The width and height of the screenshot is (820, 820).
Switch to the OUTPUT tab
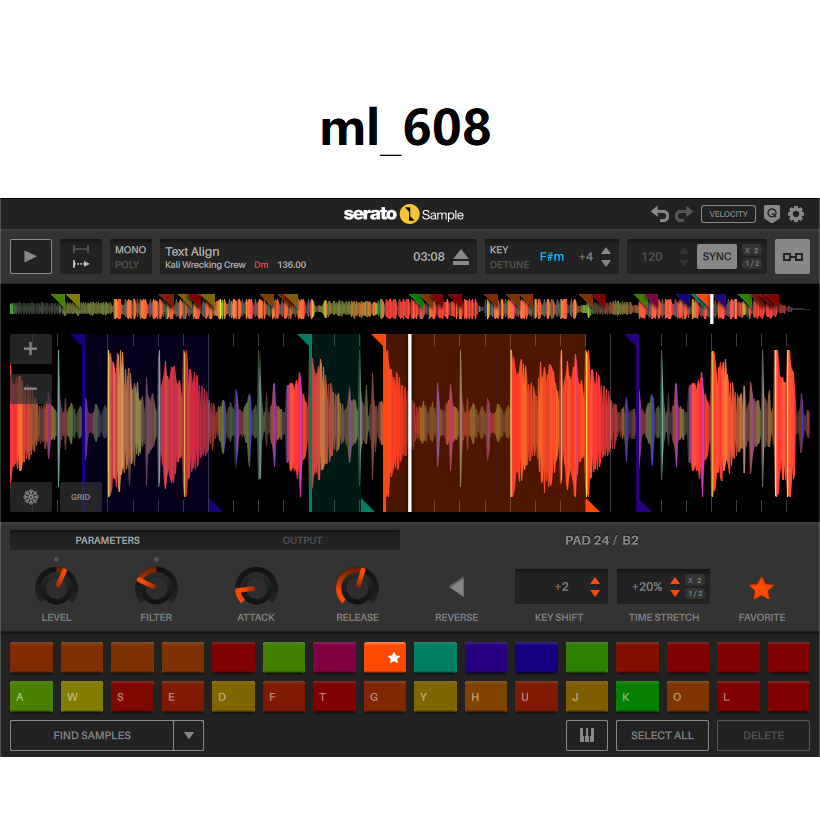(302, 540)
